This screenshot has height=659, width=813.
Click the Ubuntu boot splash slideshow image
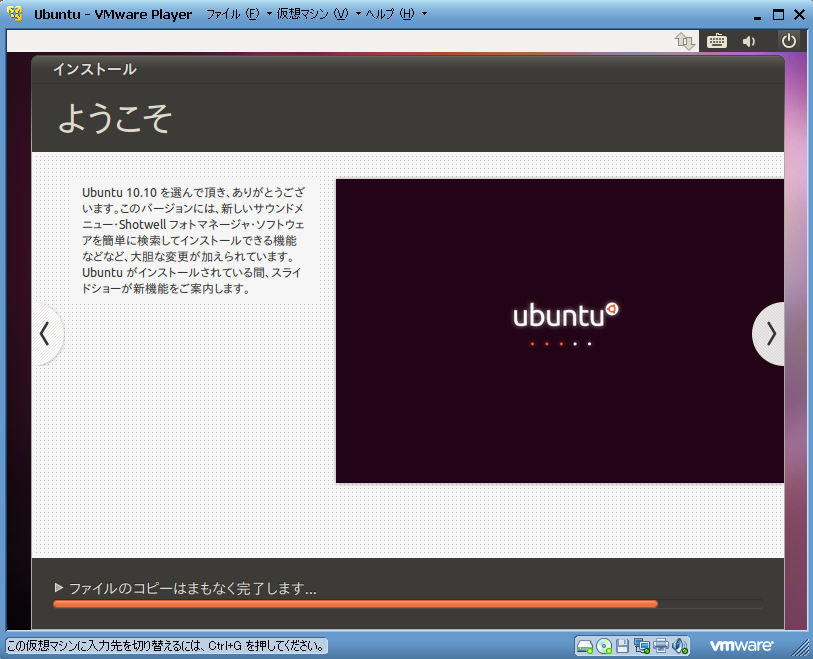(560, 331)
